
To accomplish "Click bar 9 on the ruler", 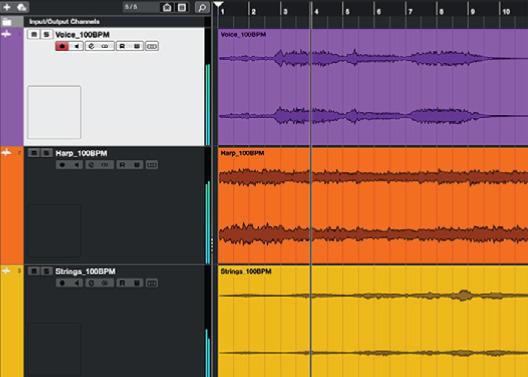I will (x=473, y=12).
